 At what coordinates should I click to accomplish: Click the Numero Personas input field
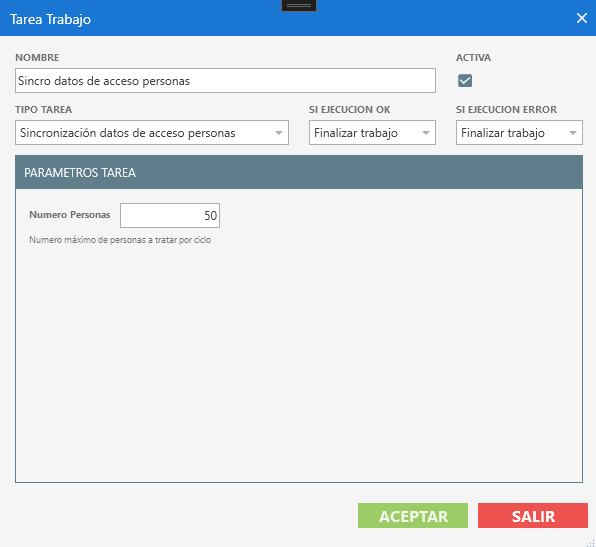tap(170, 216)
